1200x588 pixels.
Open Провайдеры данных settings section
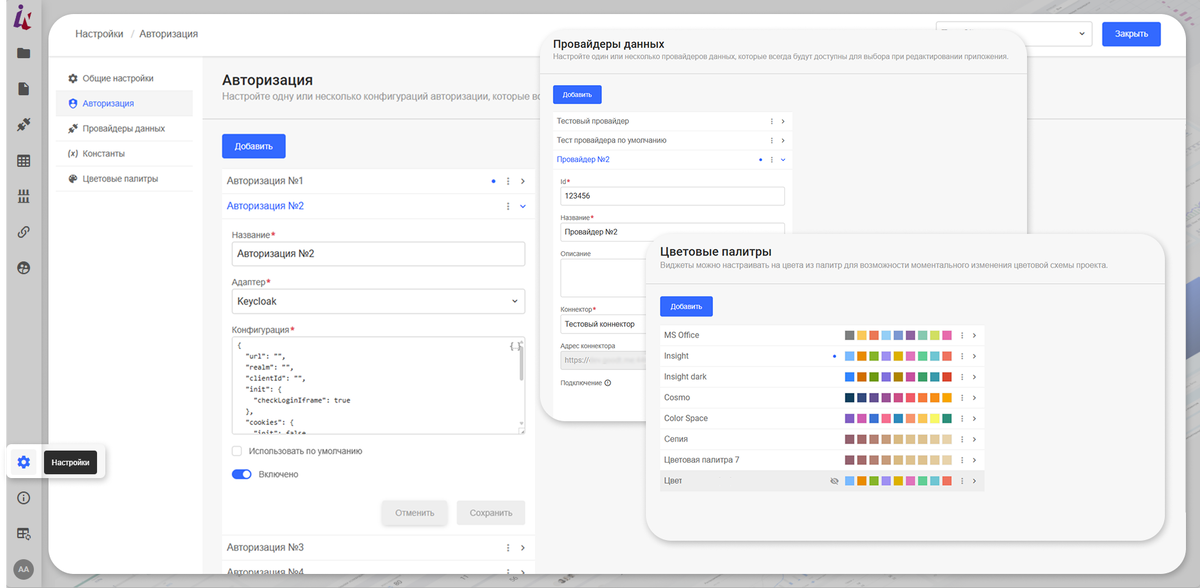pyautogui.click(x=124, y=129)
